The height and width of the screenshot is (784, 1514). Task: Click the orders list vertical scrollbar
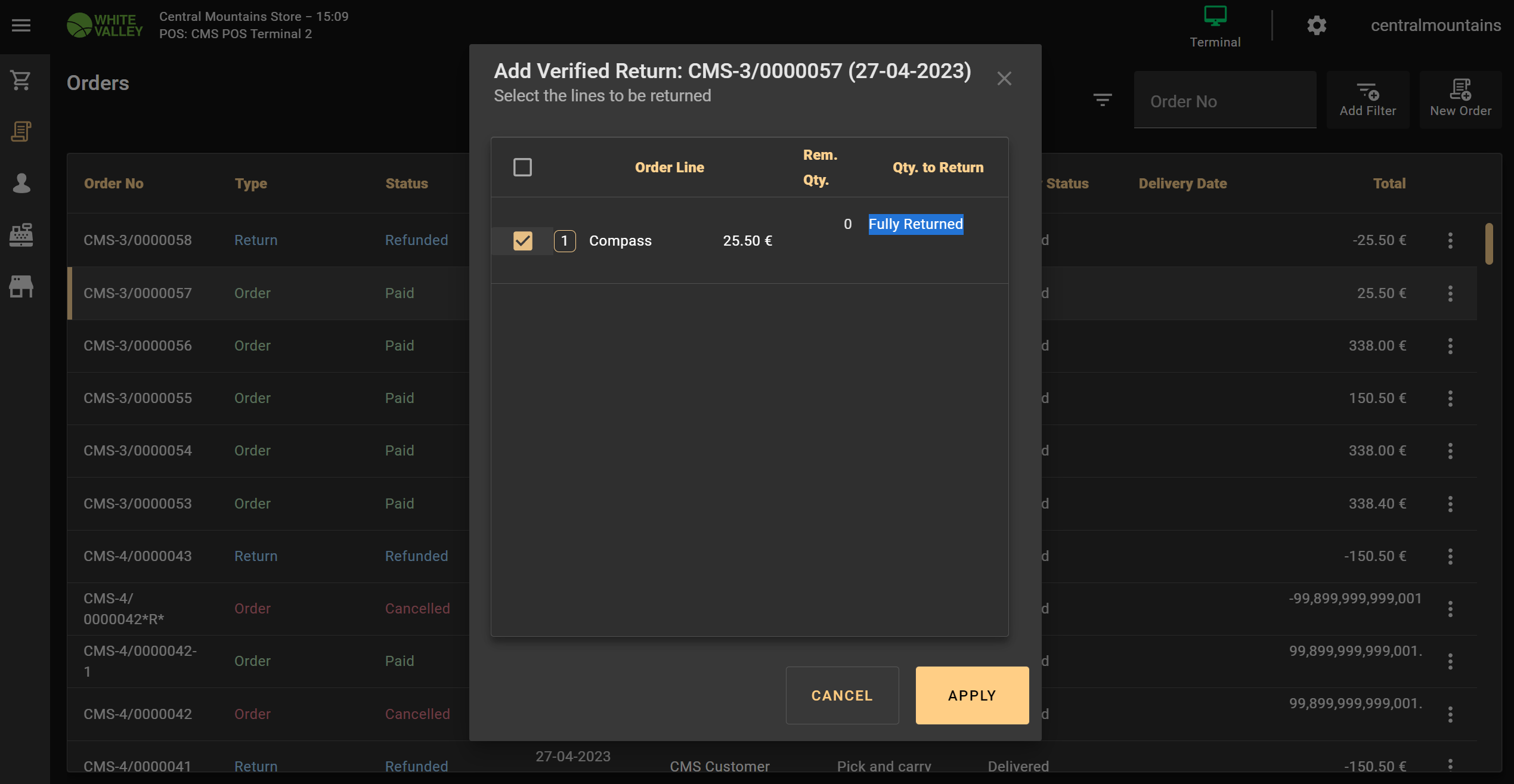click(1489, 244)
